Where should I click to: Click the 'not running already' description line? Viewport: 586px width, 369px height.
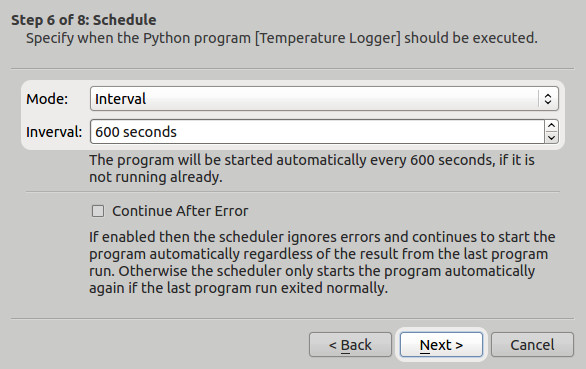(156, 177)
